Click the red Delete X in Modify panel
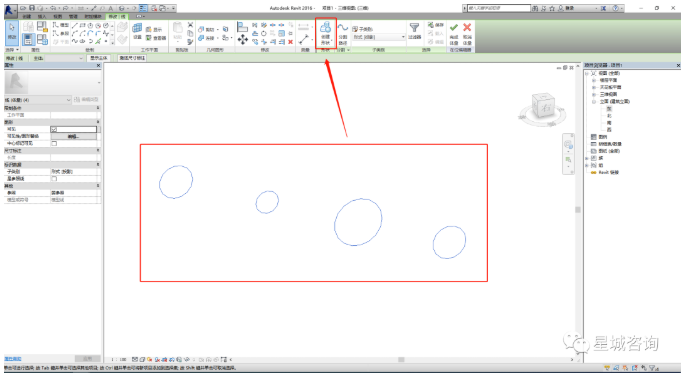This screenshot has height=379, width=688. pos(290,42)
